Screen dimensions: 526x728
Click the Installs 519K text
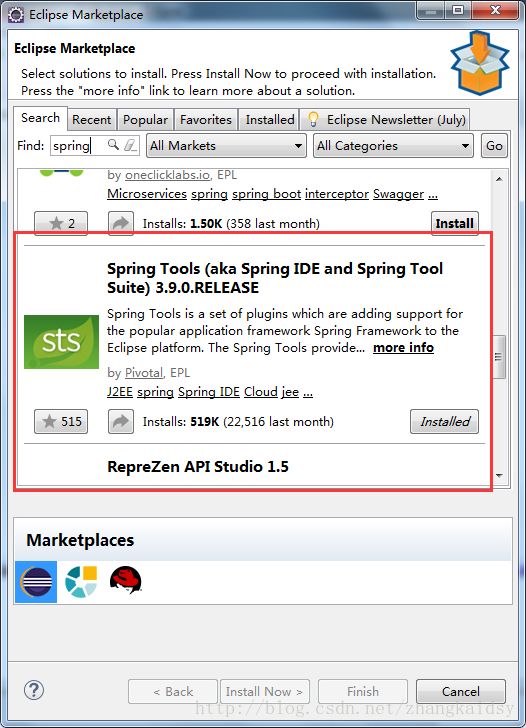(238, 422)
